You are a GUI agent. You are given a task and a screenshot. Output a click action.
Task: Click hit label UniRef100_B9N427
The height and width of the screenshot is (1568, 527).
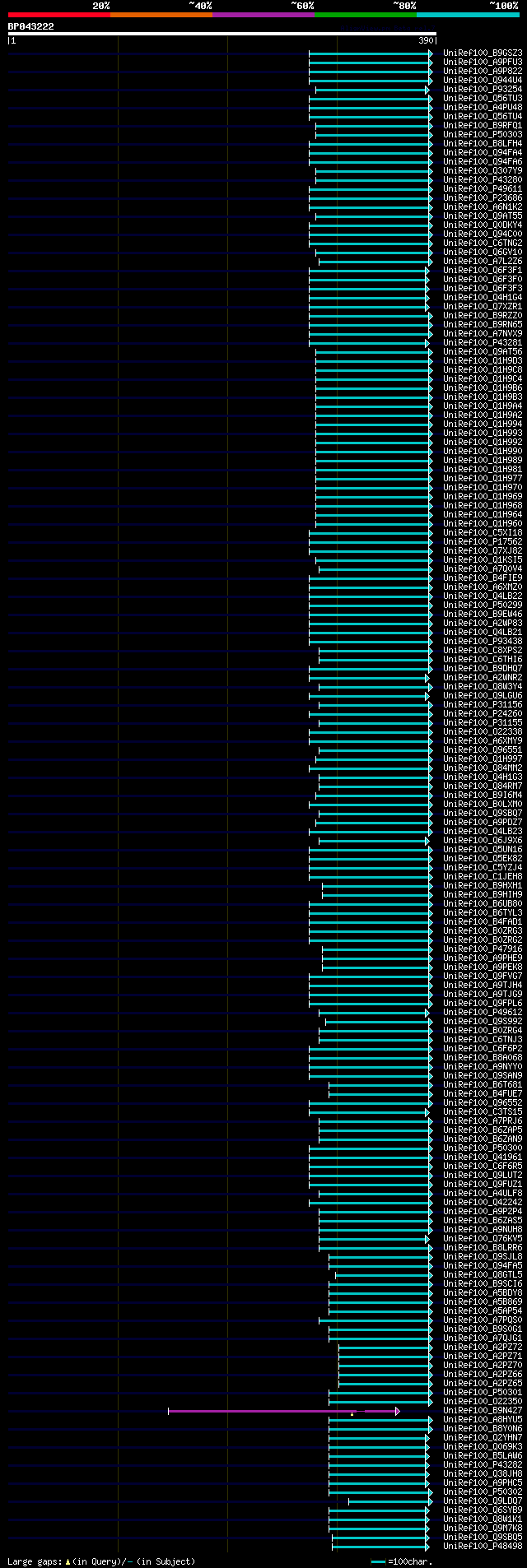coord(483,1411)
